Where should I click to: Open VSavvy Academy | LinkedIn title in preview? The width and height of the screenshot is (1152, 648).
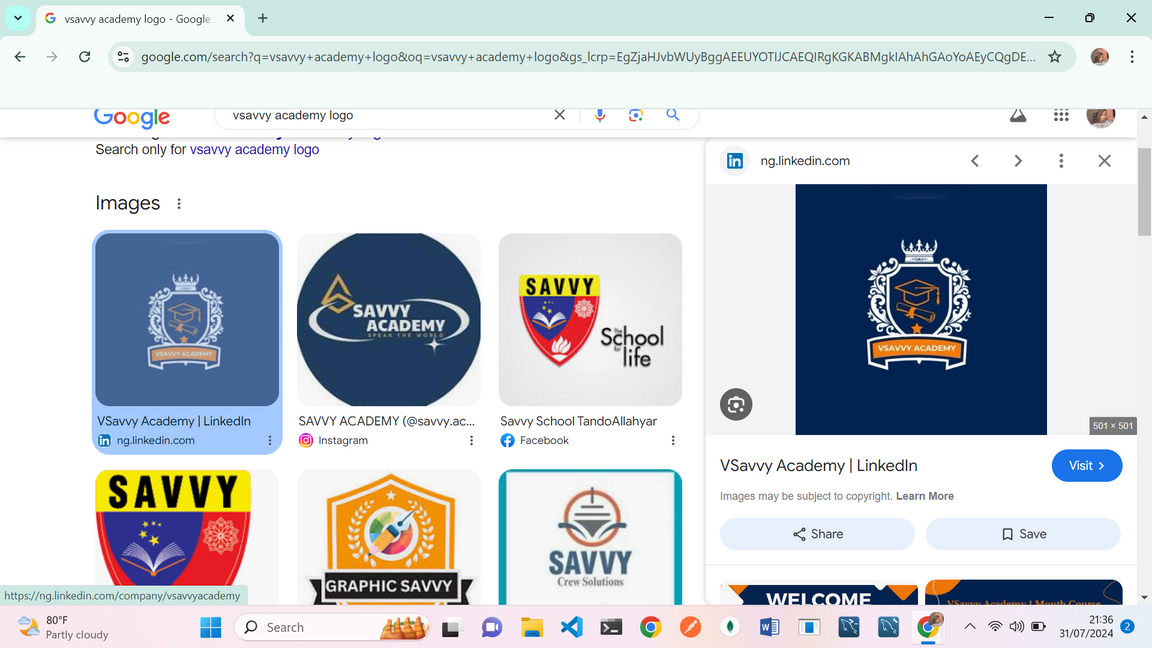tap(818, 466)
